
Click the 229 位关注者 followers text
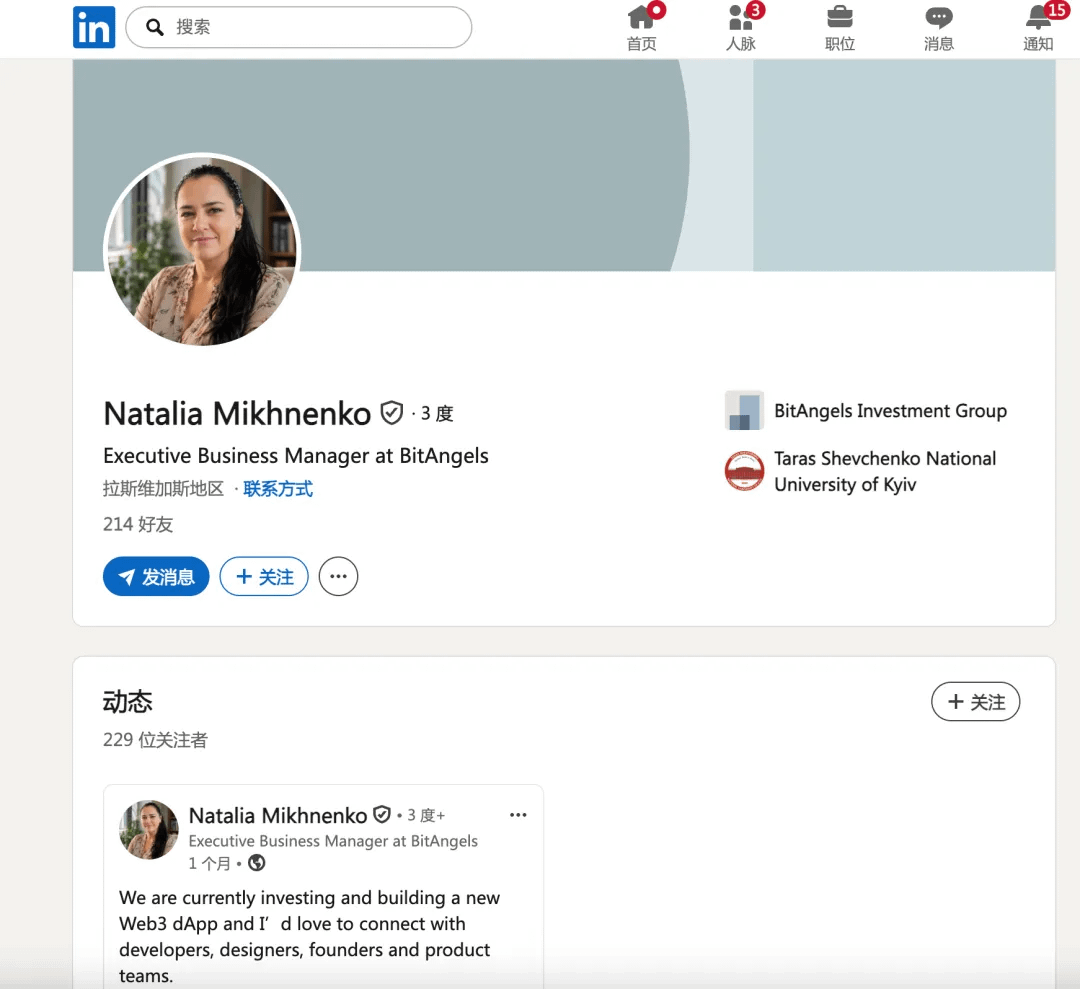[155, 740]
